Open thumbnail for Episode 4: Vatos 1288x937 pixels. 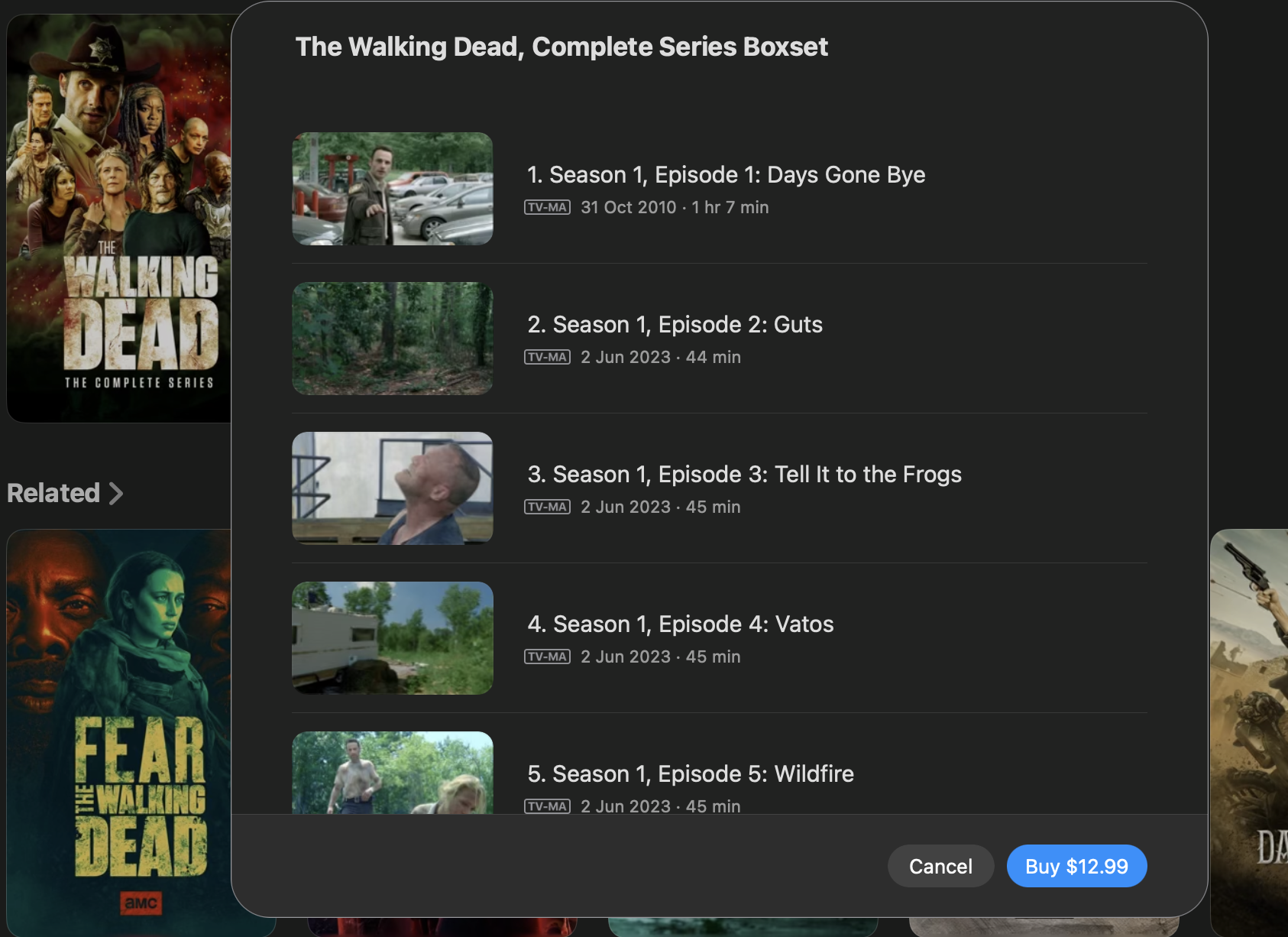[393, 638]
